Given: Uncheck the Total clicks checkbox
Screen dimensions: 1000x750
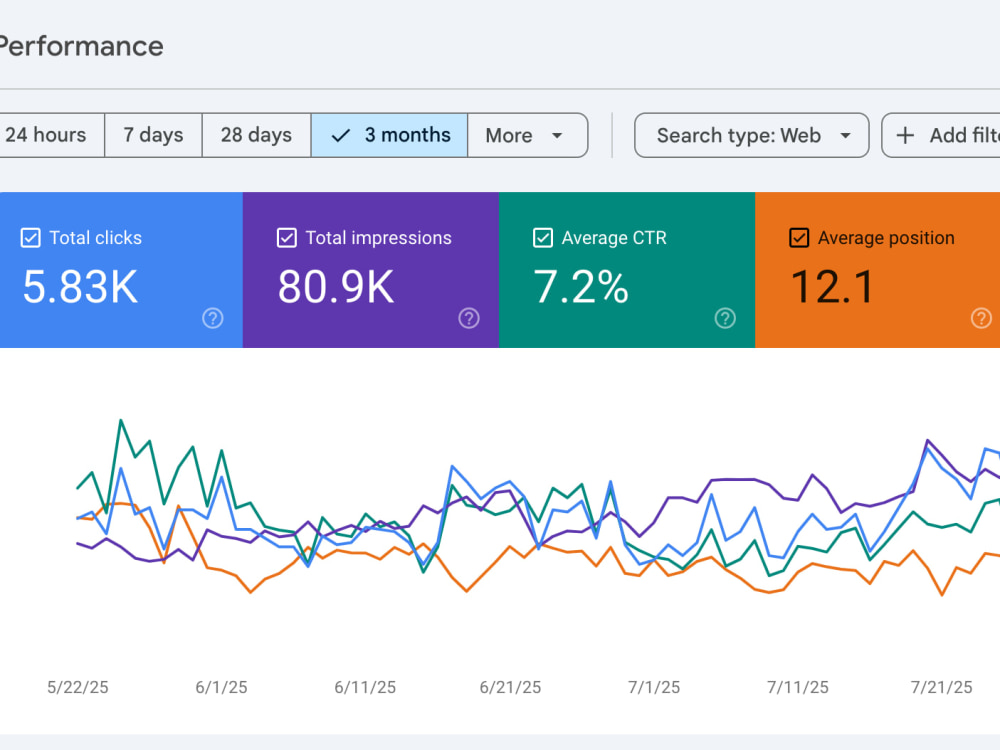Looking at the screenshot, I should 31,238.
